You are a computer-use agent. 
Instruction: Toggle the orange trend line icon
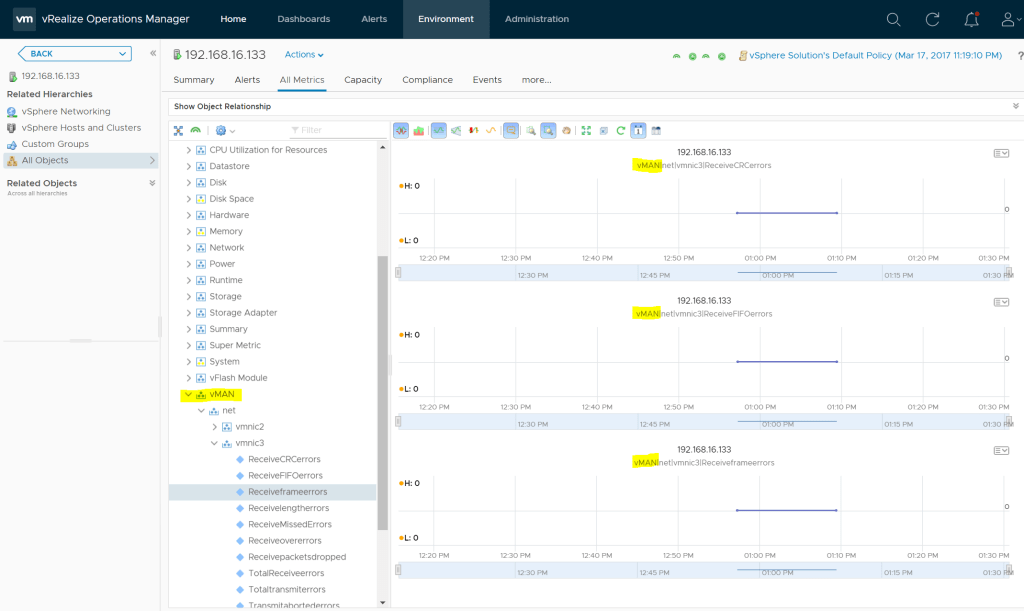coord(490,131)
